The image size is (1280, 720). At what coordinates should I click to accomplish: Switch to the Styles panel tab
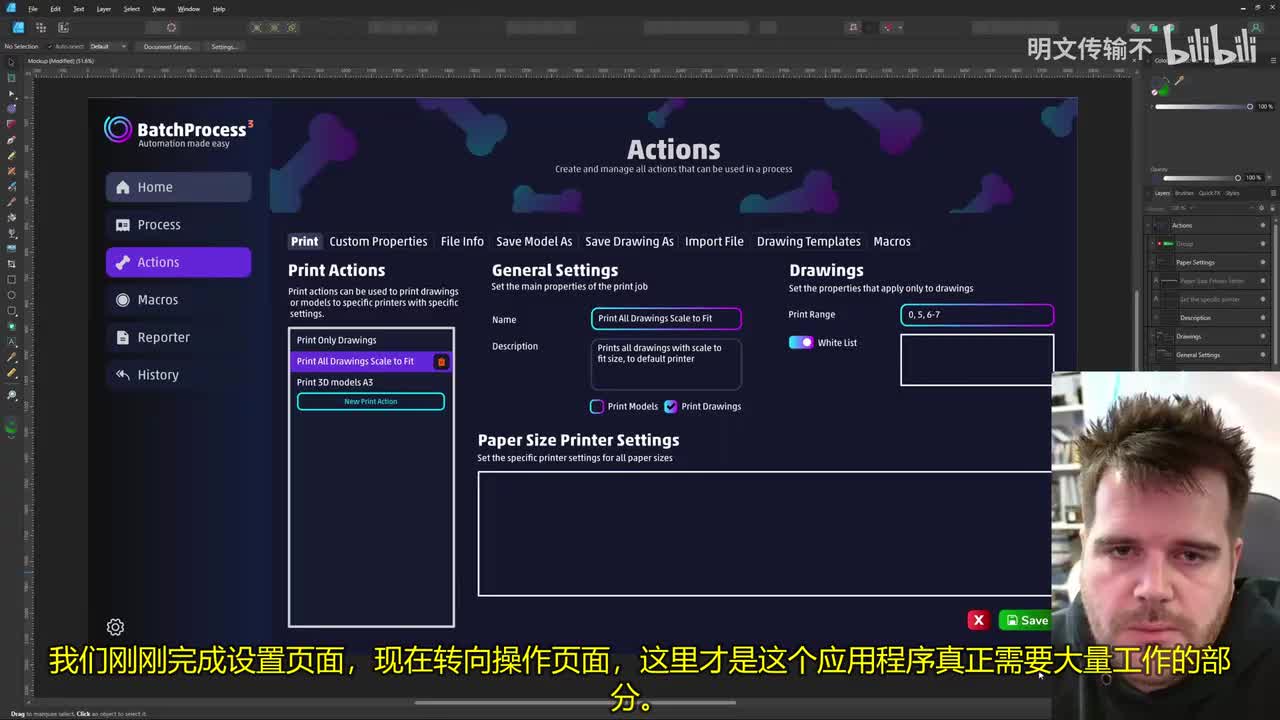pos(1232,193)
